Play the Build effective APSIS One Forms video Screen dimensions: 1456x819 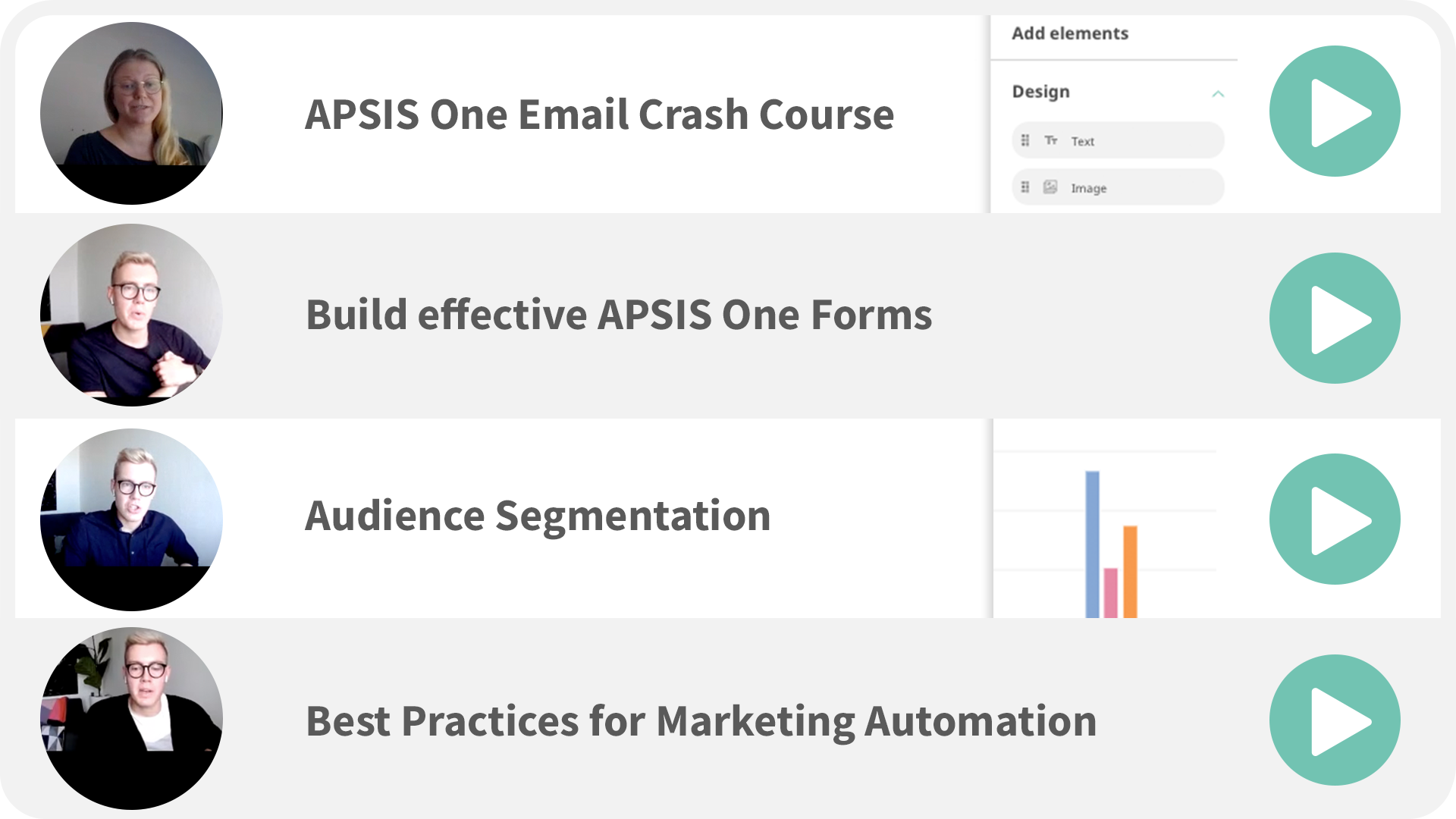click(1335, 318)
